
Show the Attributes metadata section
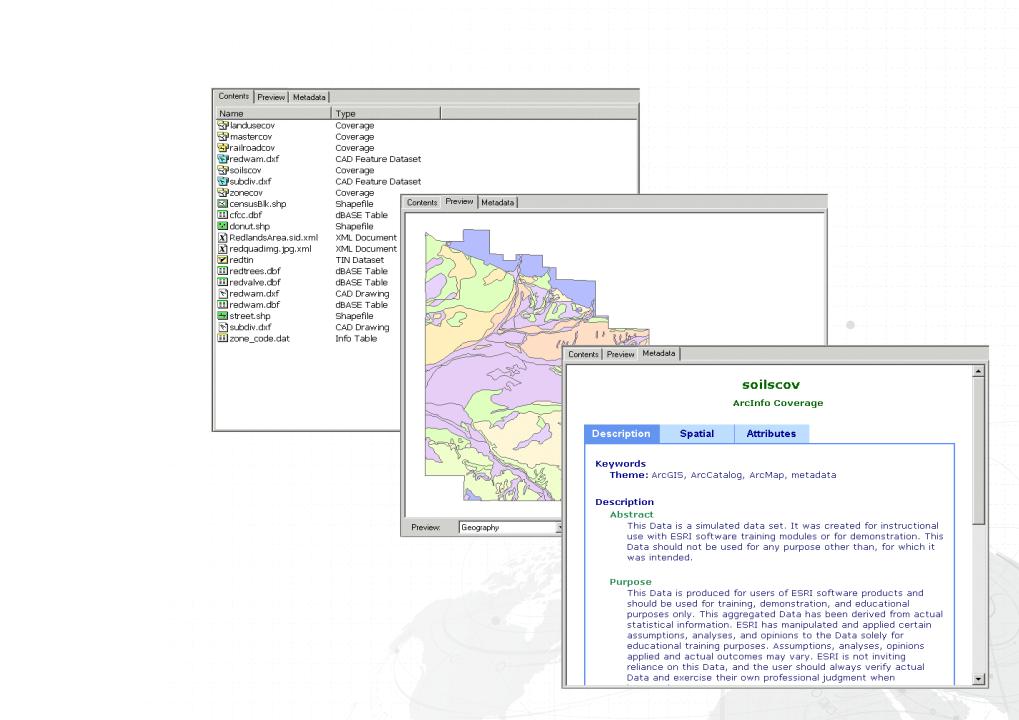771,433
